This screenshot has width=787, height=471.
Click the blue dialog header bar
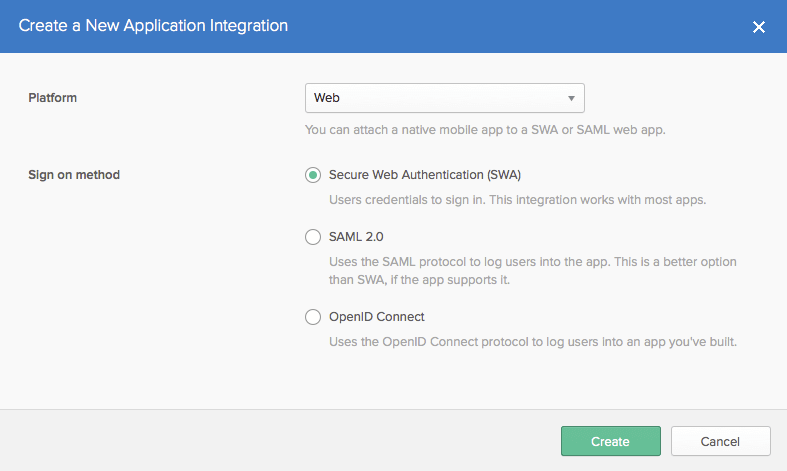[500, 26]
